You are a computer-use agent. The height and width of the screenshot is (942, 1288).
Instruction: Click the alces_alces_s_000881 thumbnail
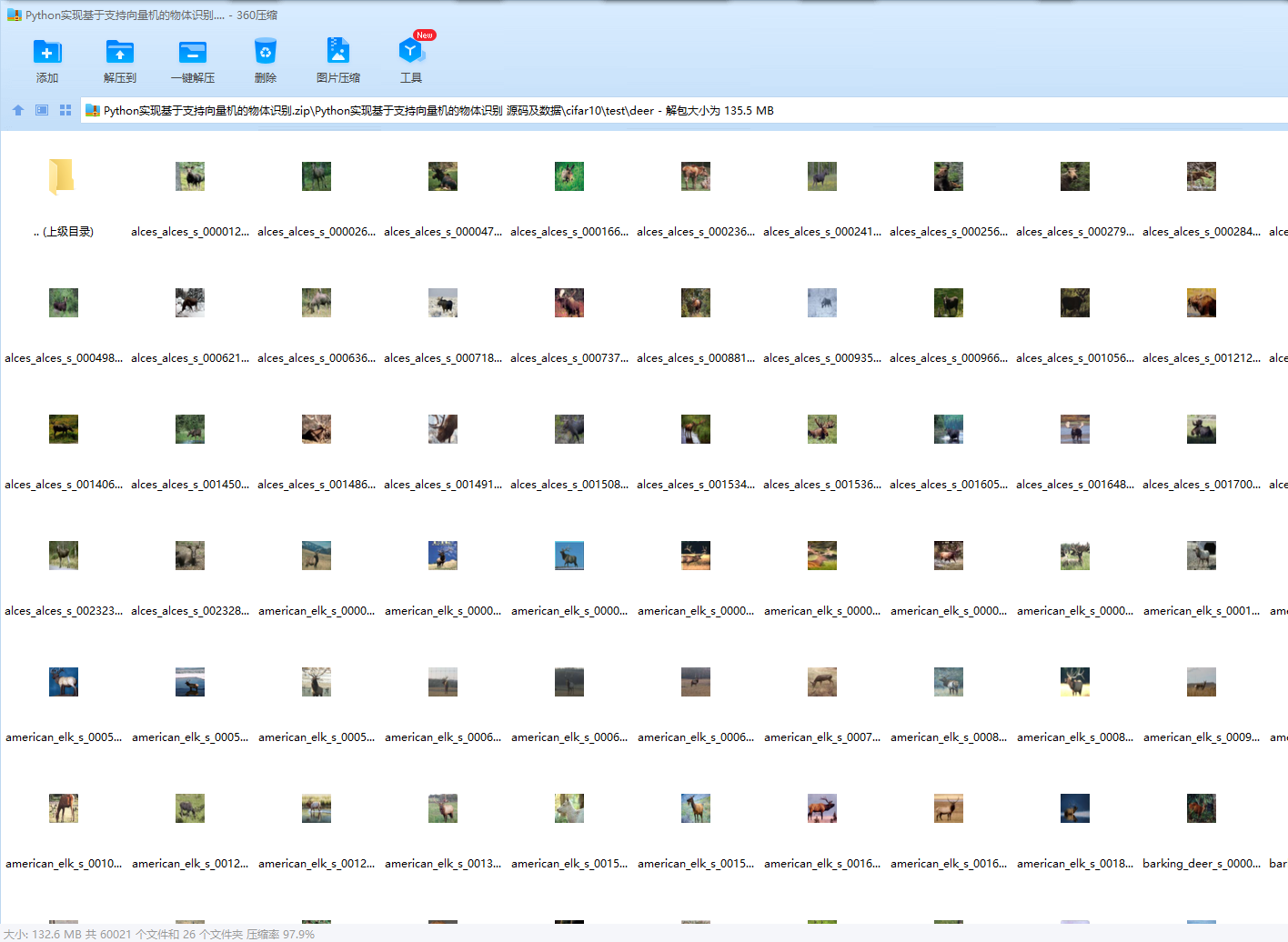(696, 303)
